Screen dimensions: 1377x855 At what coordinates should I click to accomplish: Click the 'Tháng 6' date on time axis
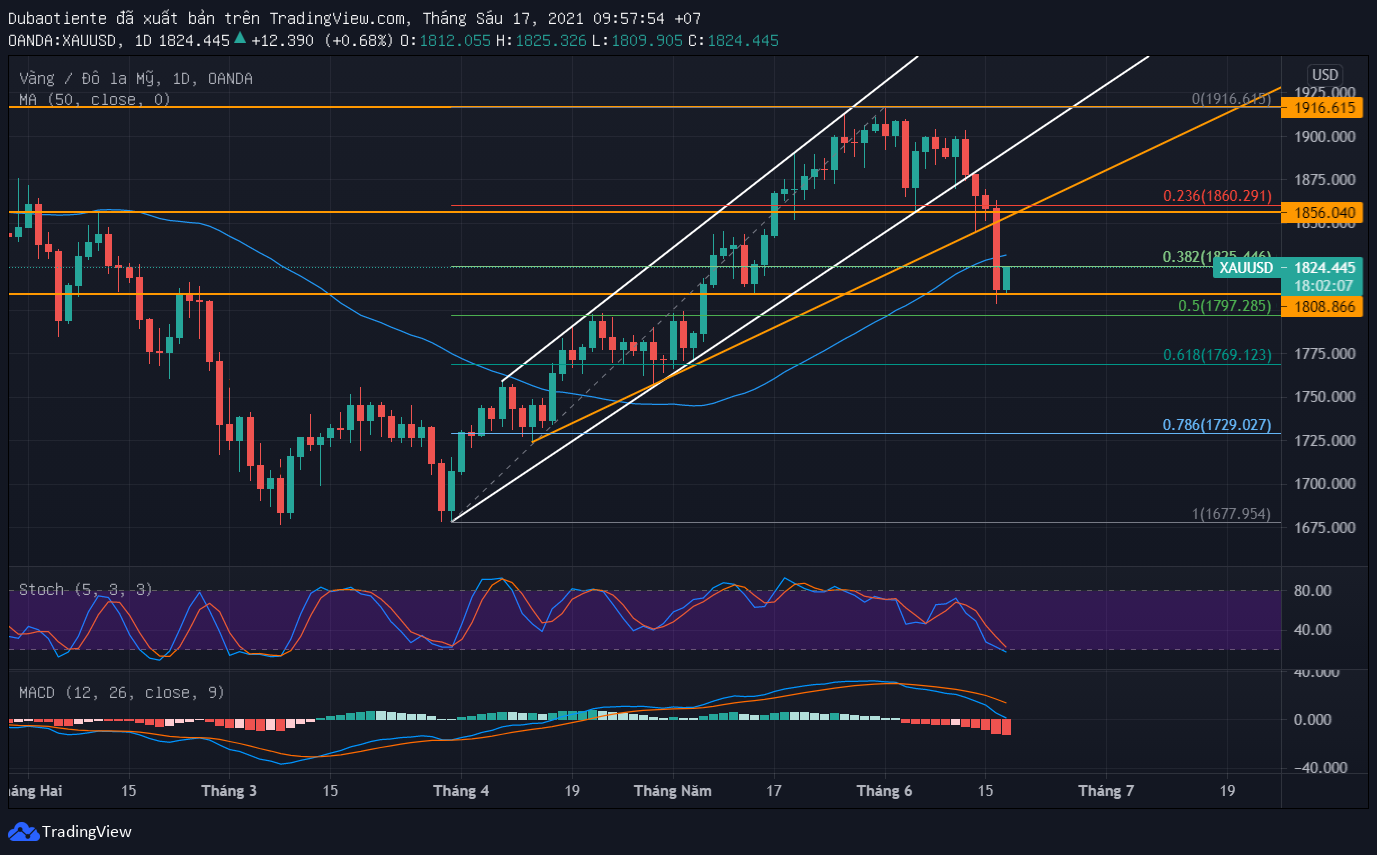(885, 791)
